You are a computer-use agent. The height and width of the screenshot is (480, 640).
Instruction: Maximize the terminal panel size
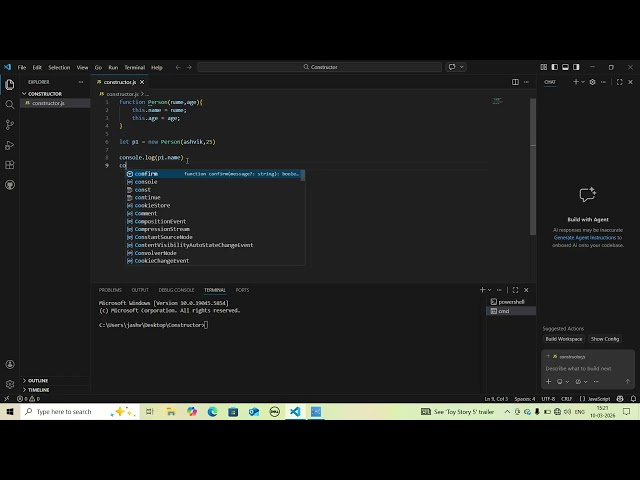coord(516,290)
